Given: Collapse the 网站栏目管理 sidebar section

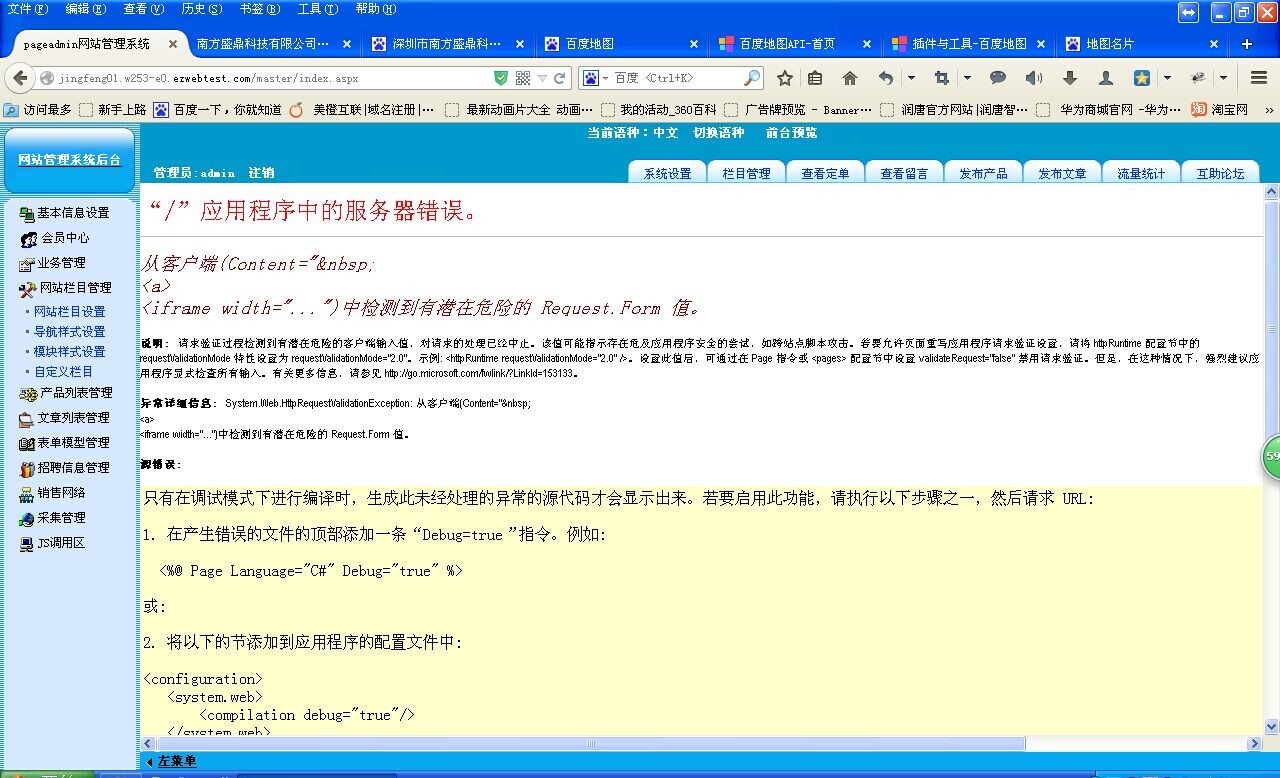Looking at the screenshot, I should tap(74, 288).
